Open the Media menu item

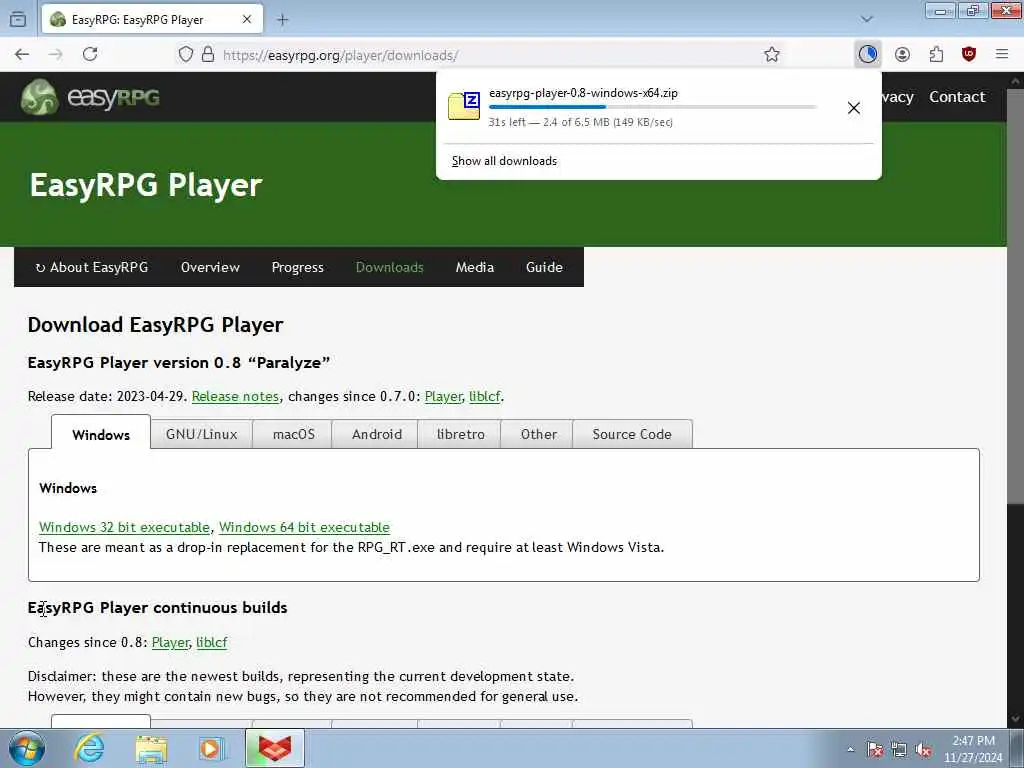[475, 267]
